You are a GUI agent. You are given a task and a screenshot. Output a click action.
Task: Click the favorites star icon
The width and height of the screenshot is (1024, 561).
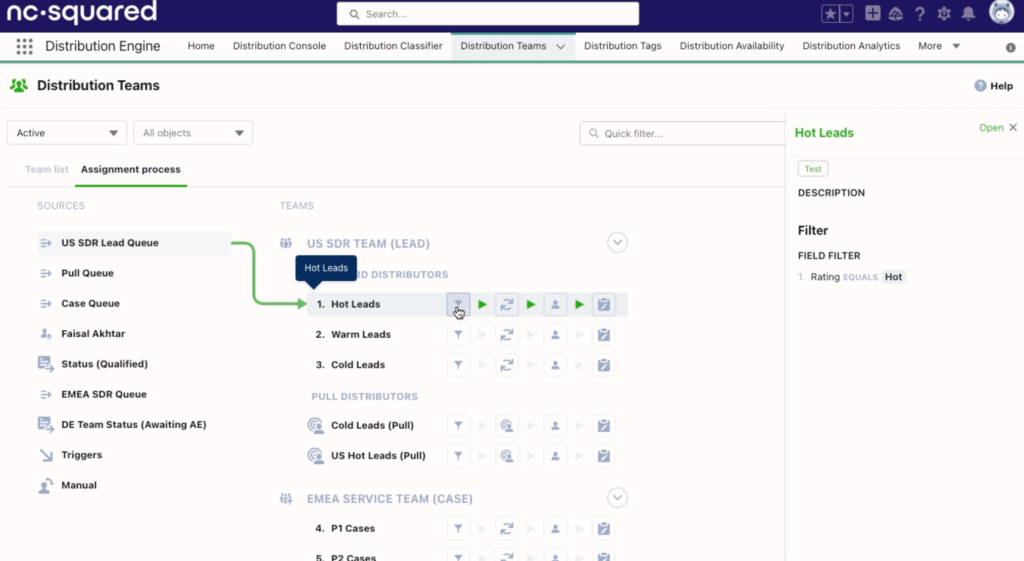830,14
